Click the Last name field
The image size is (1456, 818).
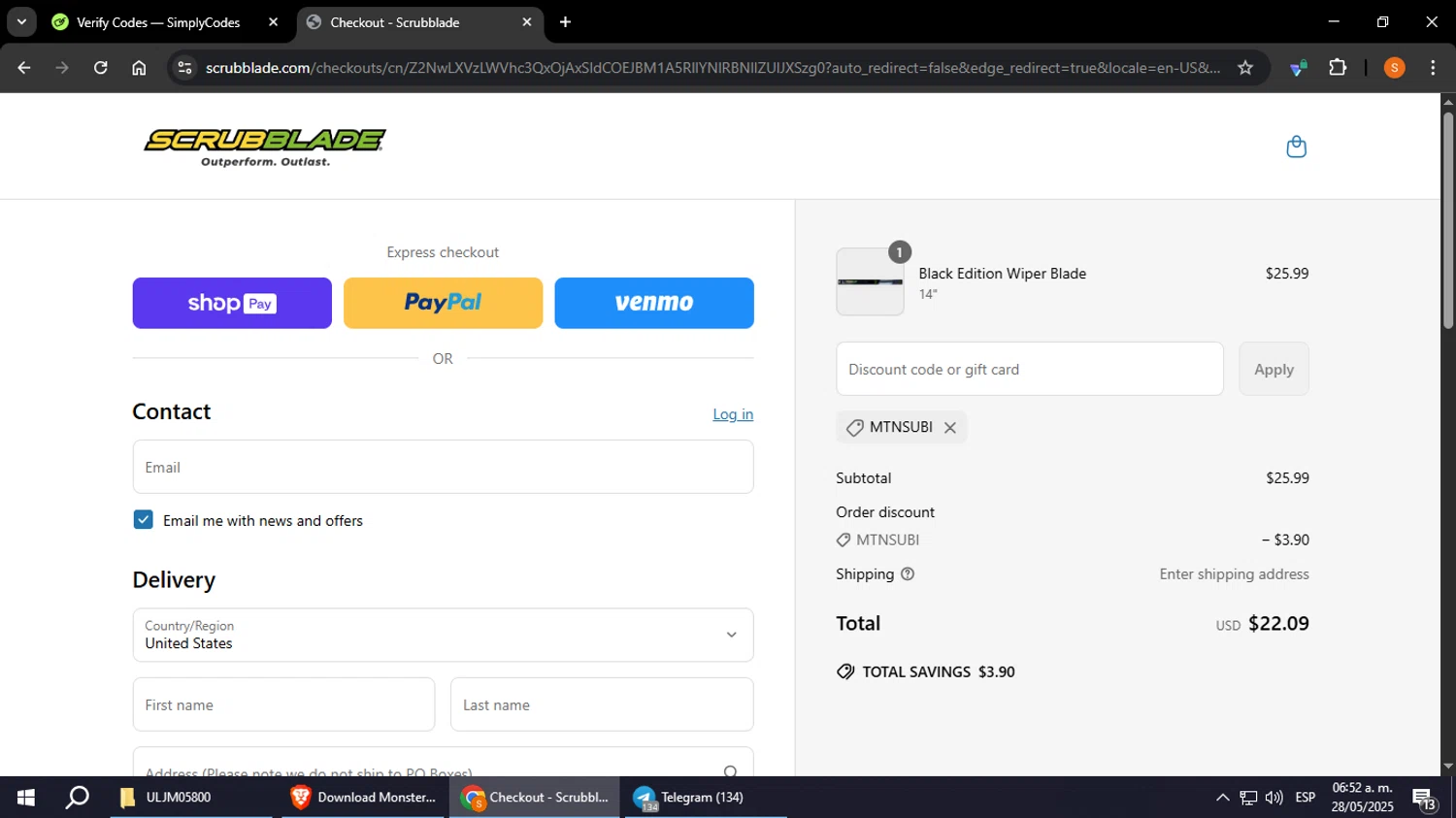pyautogui.click(x=602, y=704)
